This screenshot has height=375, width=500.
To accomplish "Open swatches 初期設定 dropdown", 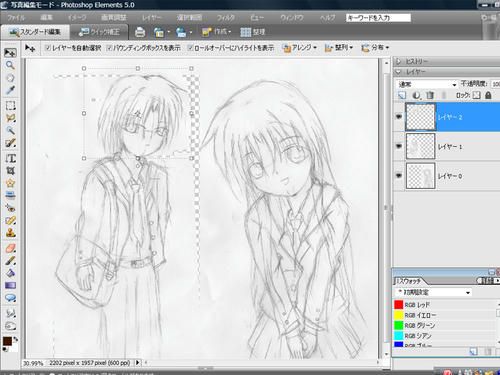I will tap(434, 292).
